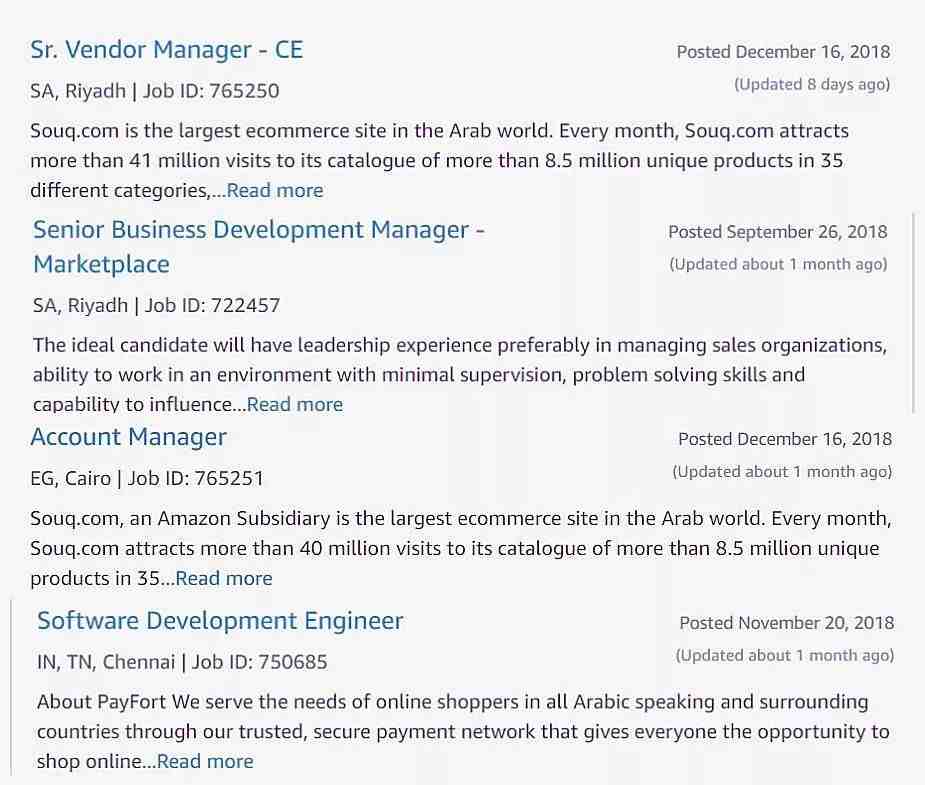This screenshot has width=925, height=785.
Task: Click the SA, Riyadh Job ID: 722457 line
Action: point(156,306)
